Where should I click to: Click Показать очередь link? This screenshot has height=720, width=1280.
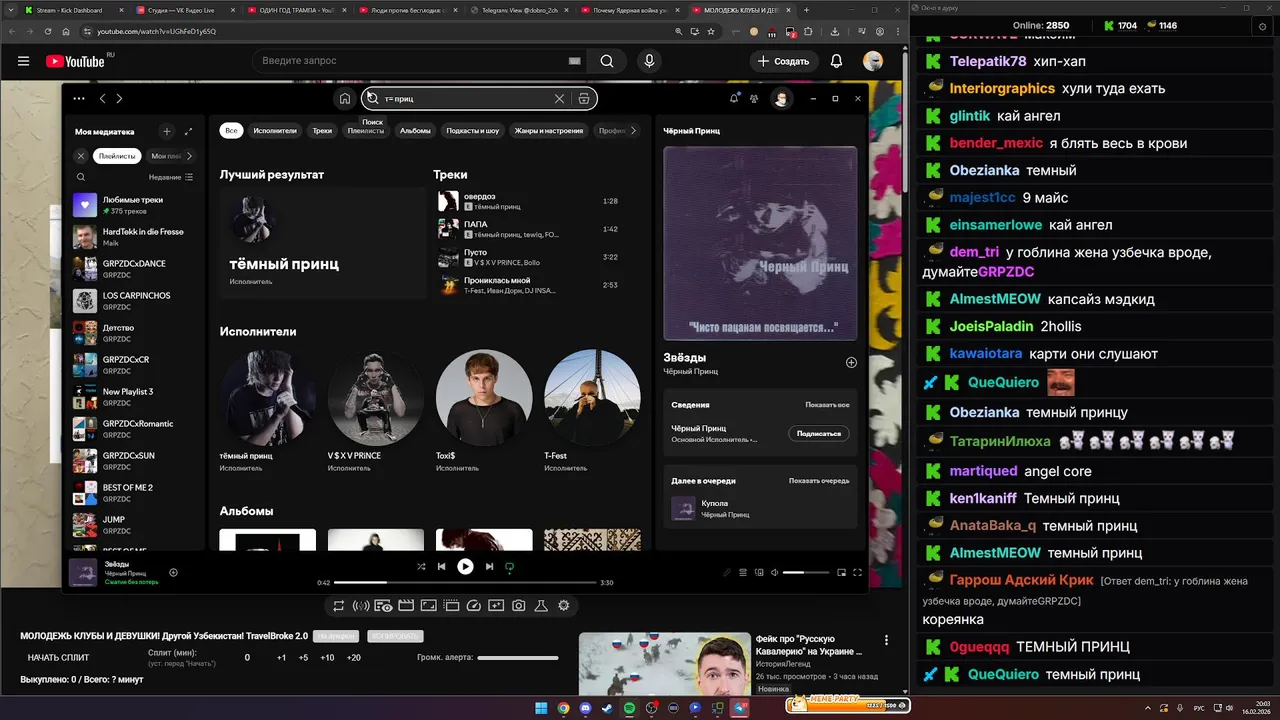[x=819, y=481]
